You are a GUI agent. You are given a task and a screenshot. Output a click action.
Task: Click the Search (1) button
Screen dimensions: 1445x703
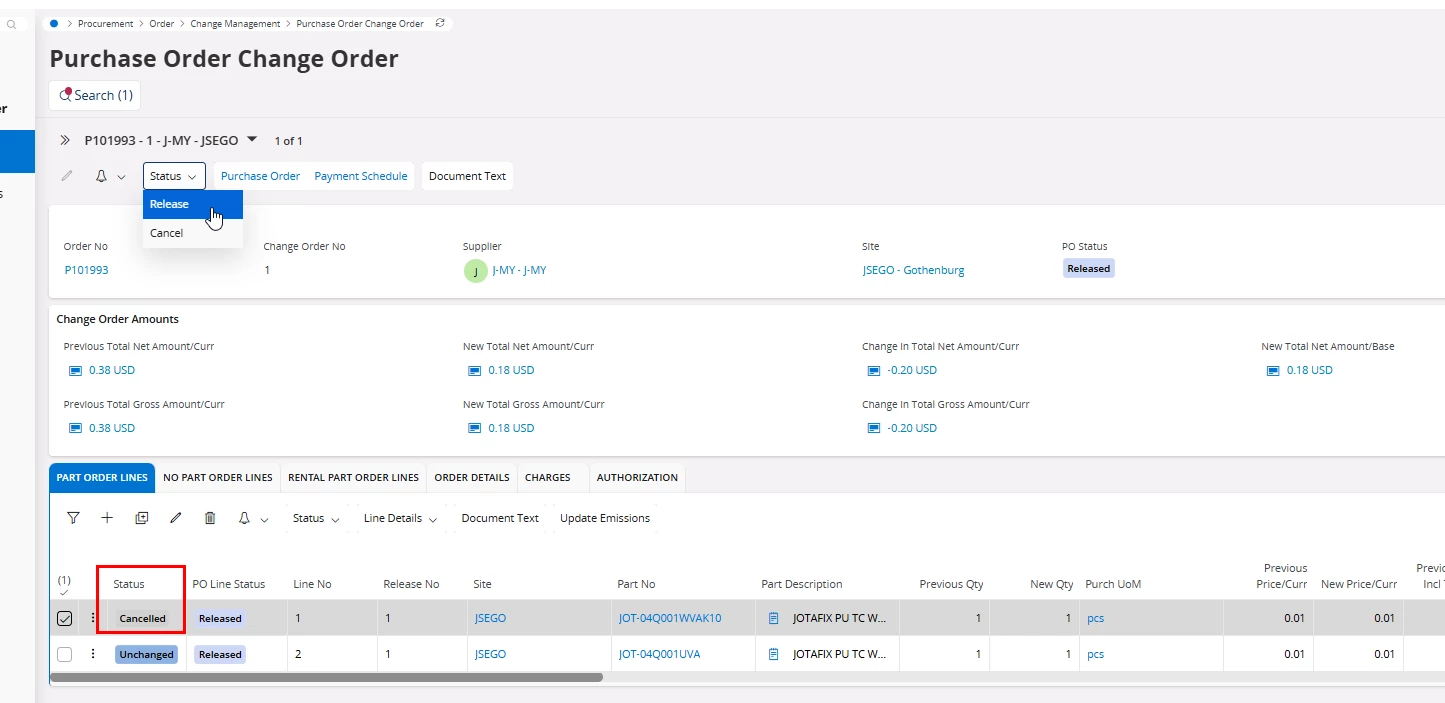tap(95, 95)
